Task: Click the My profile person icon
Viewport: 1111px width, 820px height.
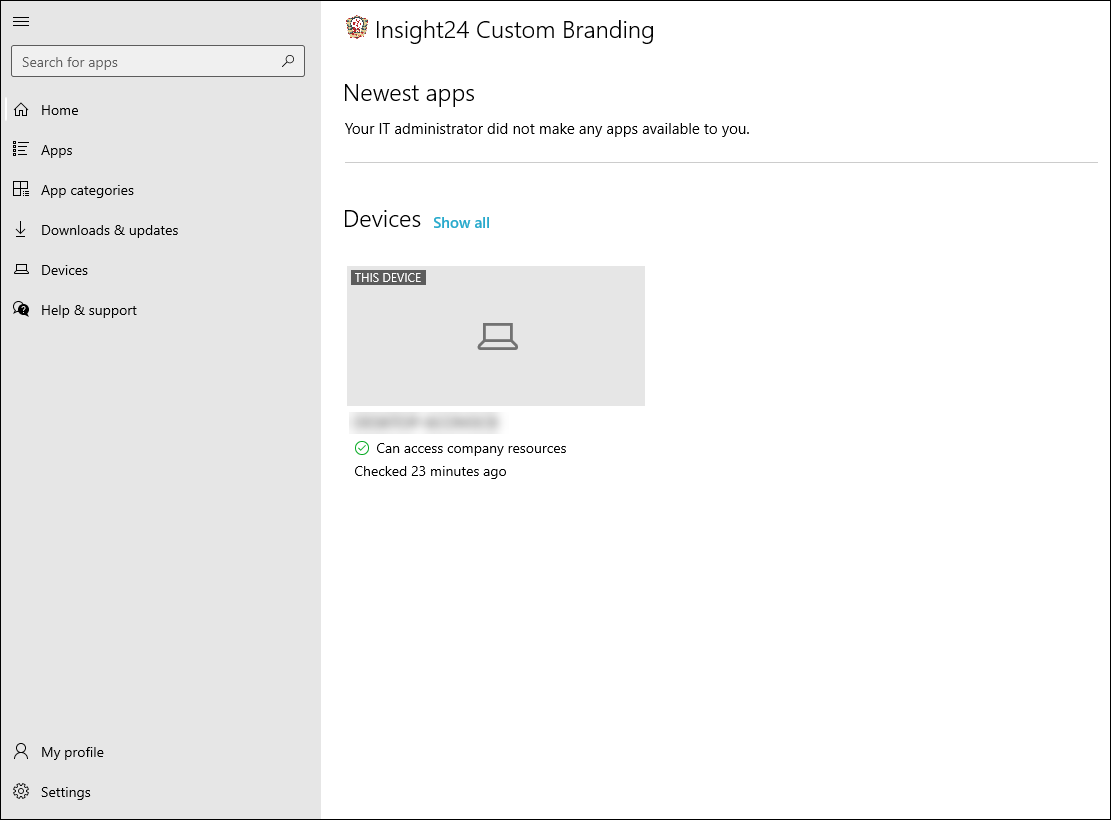Action: [x=21, y=752]
